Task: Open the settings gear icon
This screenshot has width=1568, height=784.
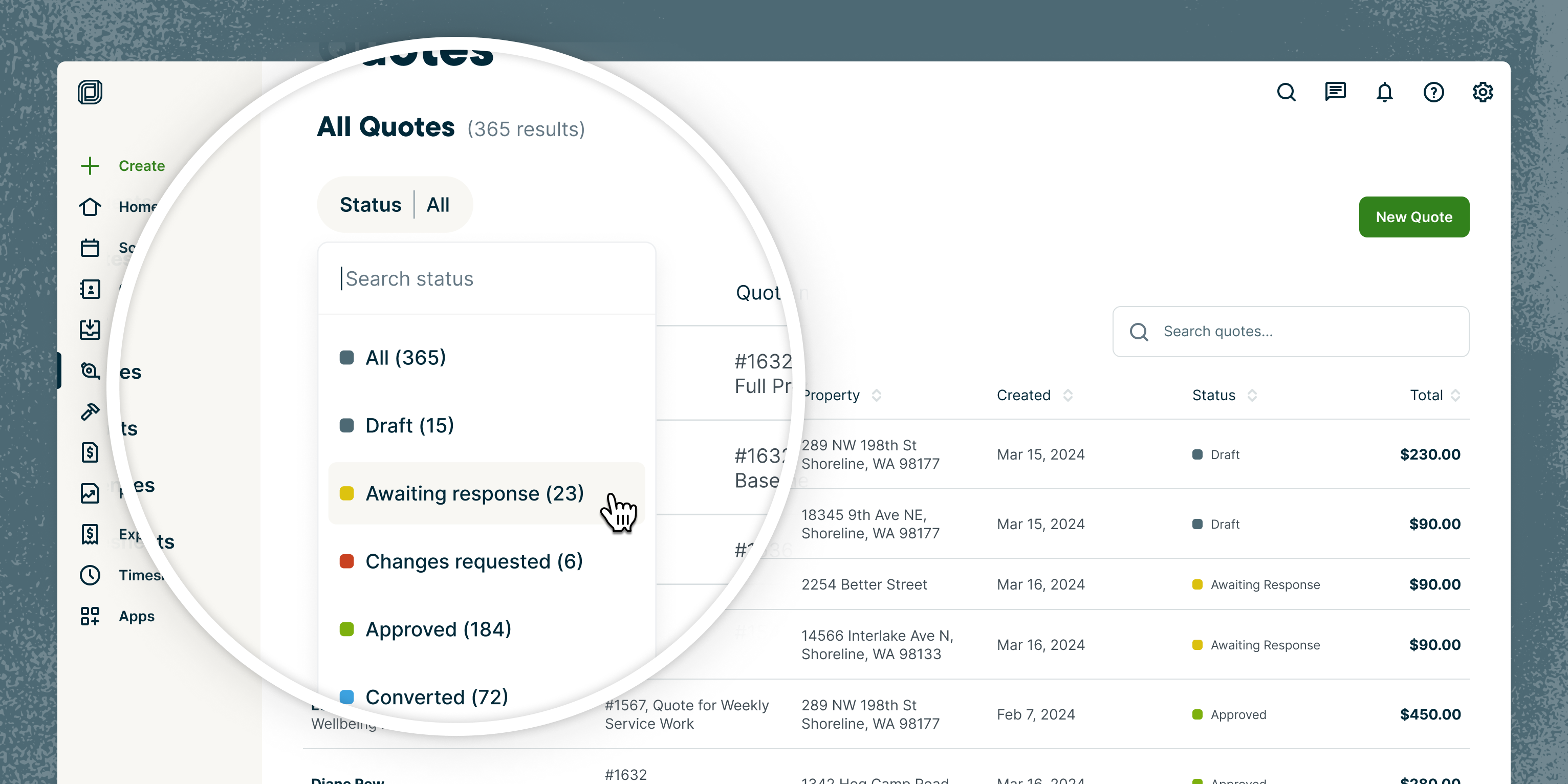Action: coord(1484,92)
